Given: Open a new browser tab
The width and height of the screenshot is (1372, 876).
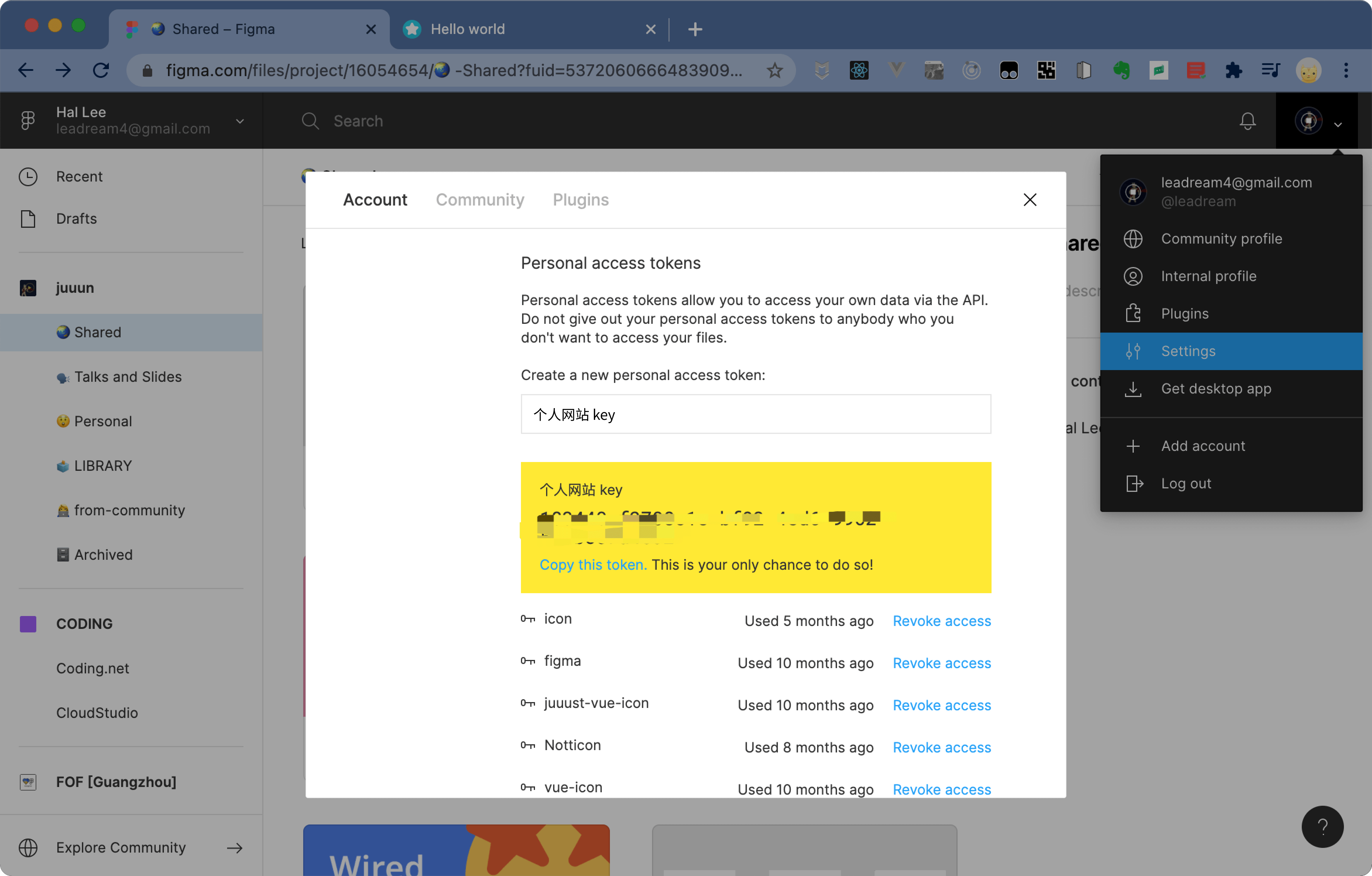Looking at the screenshot, I should tap(694, 29).
